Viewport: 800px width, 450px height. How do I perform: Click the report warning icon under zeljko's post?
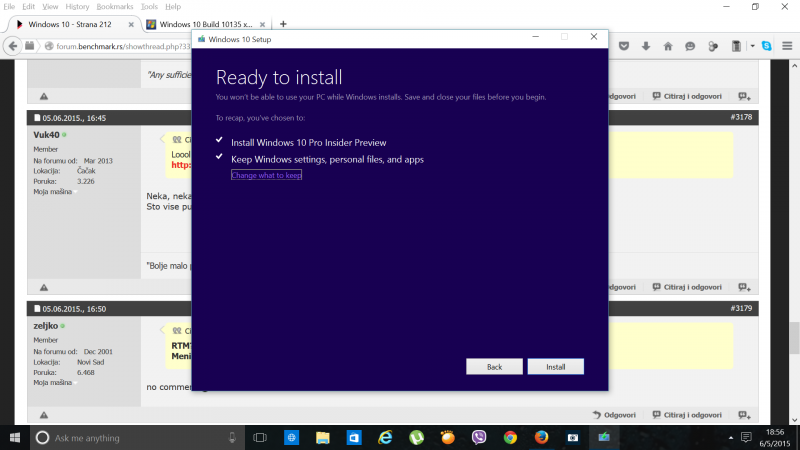[x=44, y=415]
